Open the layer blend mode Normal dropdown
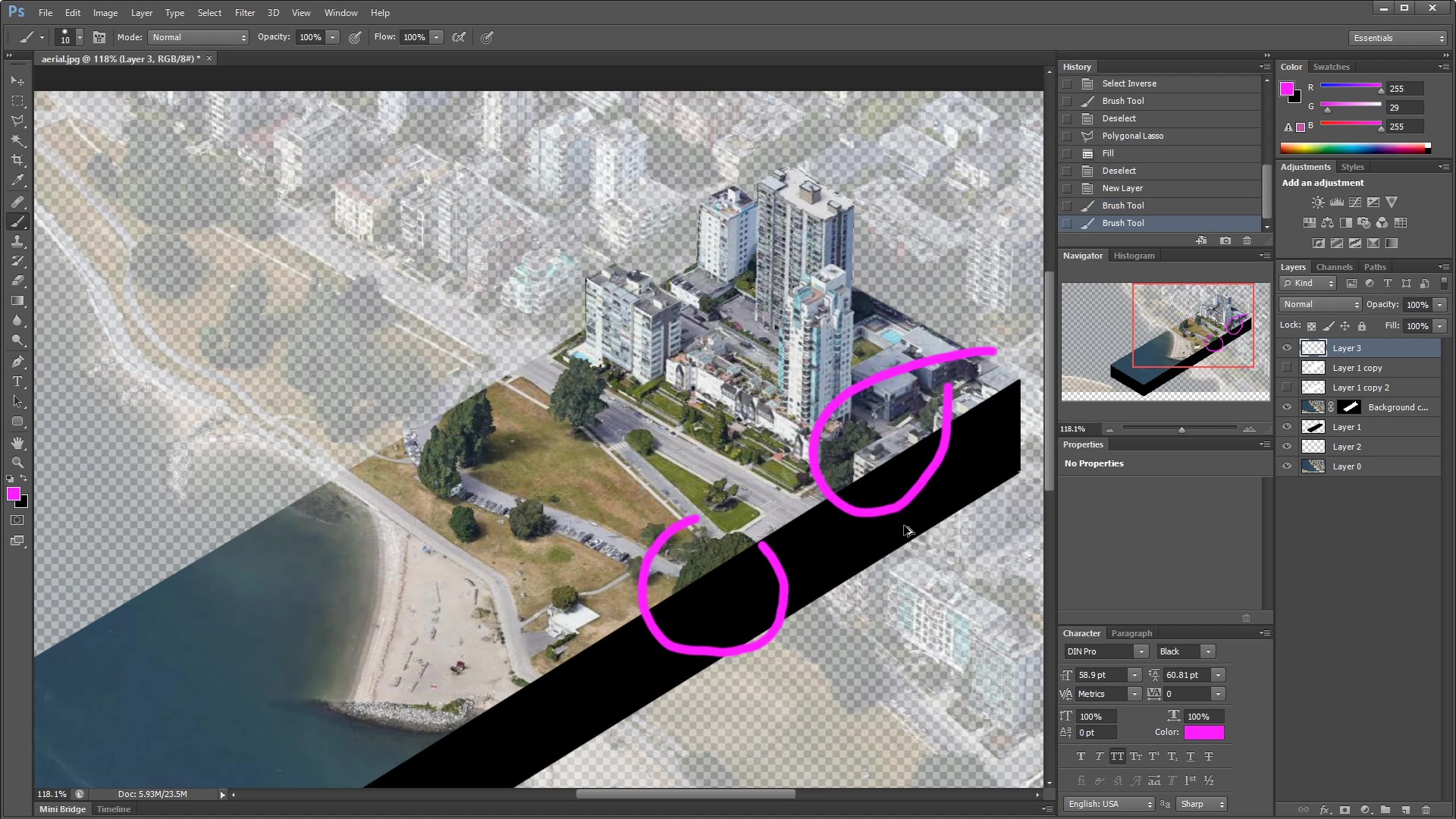Image resolution: width=1456 pixels, height=819 pixels. pos(1321,304)
